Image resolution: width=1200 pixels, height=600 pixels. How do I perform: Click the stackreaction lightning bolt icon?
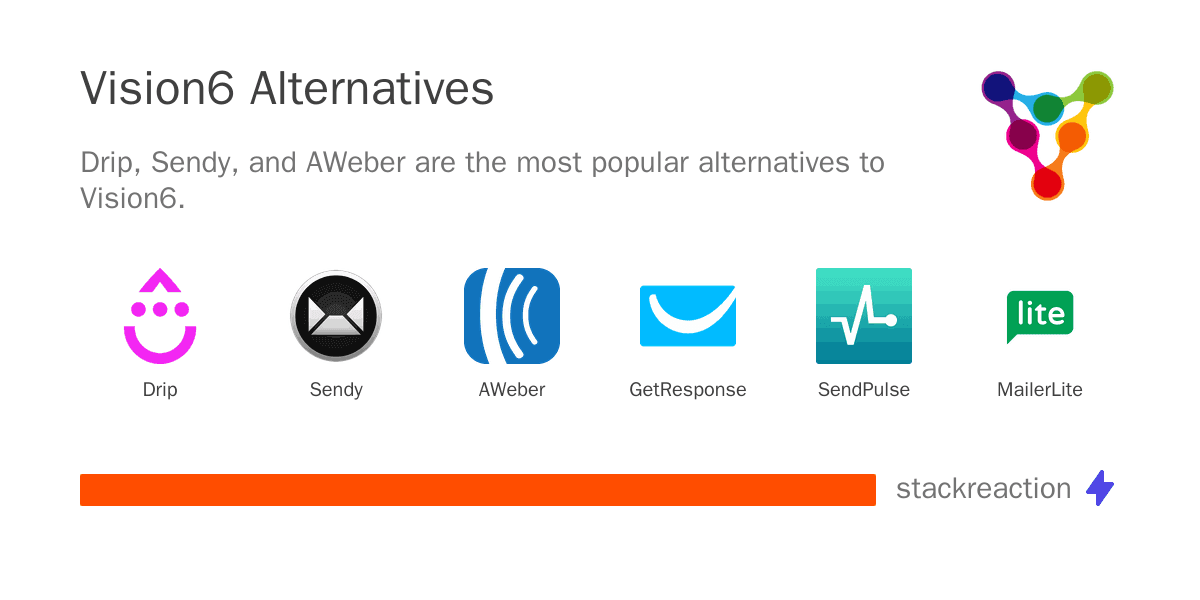click(x=1100, y=488)
